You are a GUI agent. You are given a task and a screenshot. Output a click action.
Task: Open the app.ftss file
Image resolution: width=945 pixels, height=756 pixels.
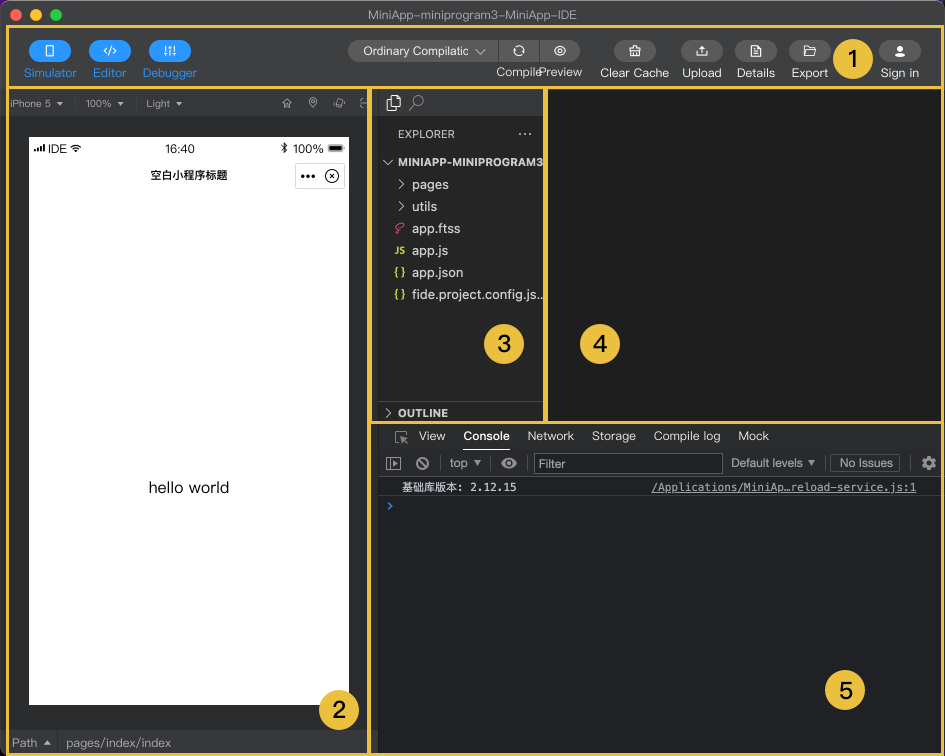coord(462,228)
